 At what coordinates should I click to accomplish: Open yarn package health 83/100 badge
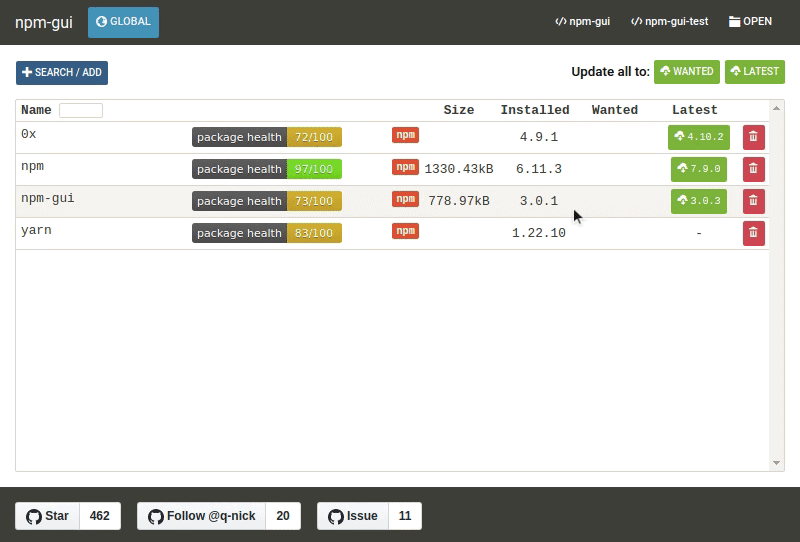tap(267, 233)
